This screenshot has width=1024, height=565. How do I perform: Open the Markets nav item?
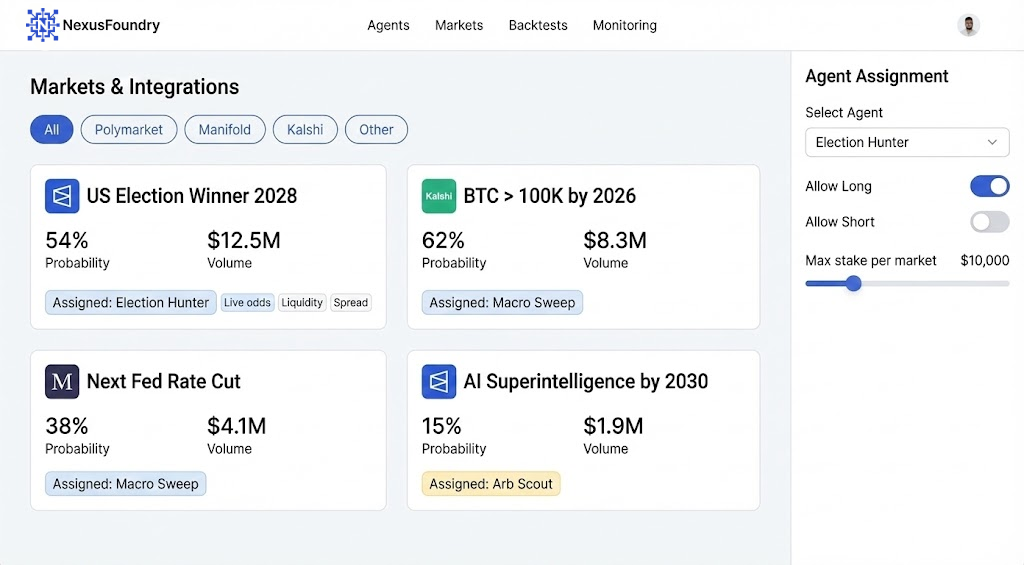(459, 25)
